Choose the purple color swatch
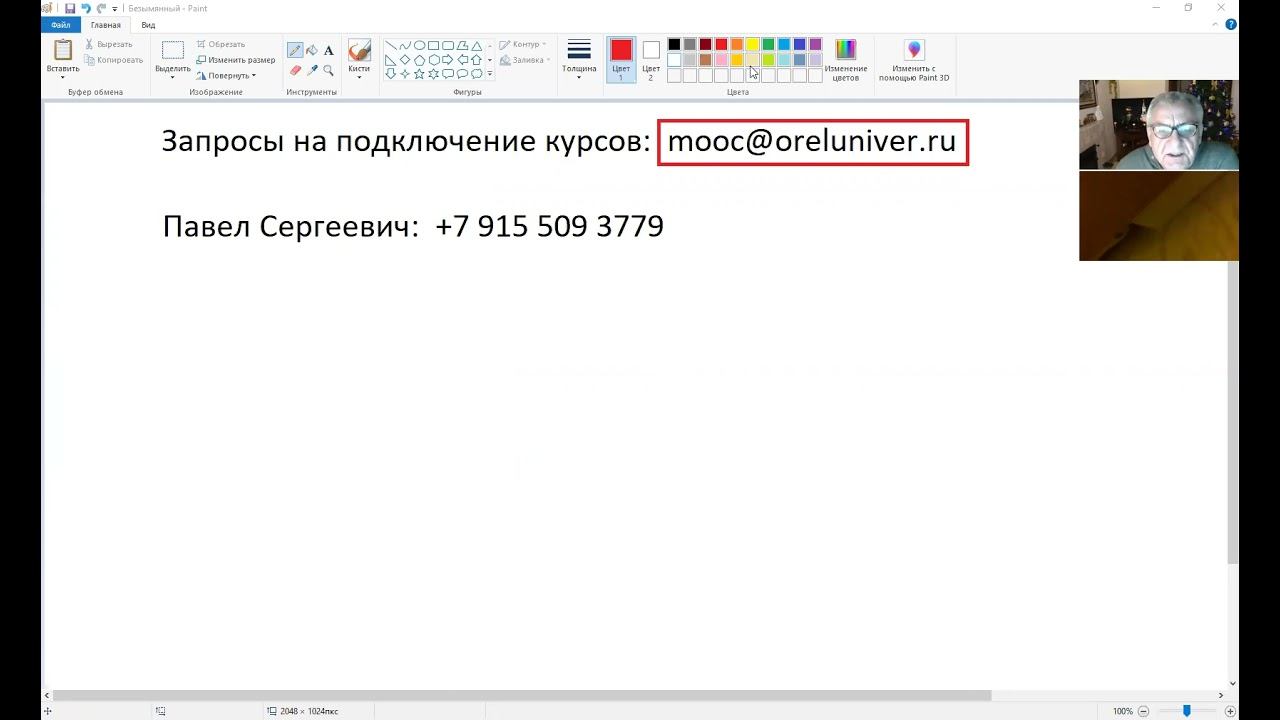 coord(816,44)
